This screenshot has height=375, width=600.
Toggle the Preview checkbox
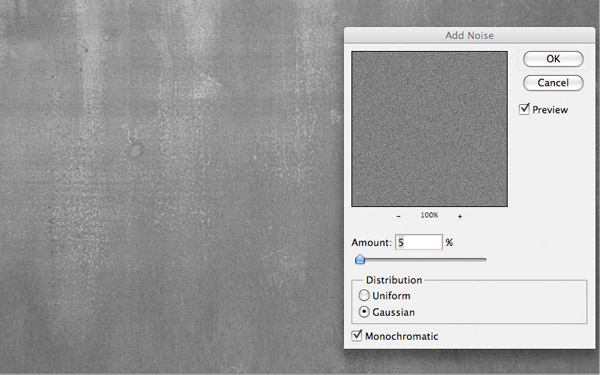click(524, 109)
